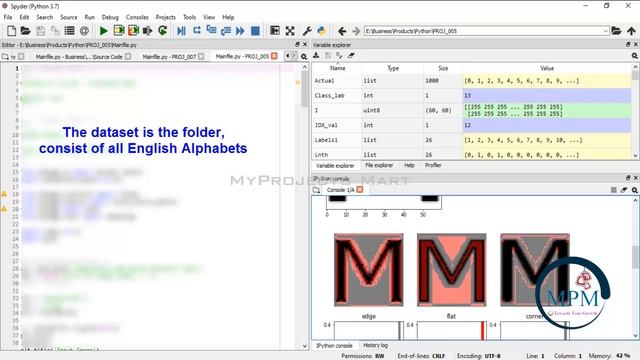Run cell and advance to next
Screen dimensions: 640x360
pos(133,31)
